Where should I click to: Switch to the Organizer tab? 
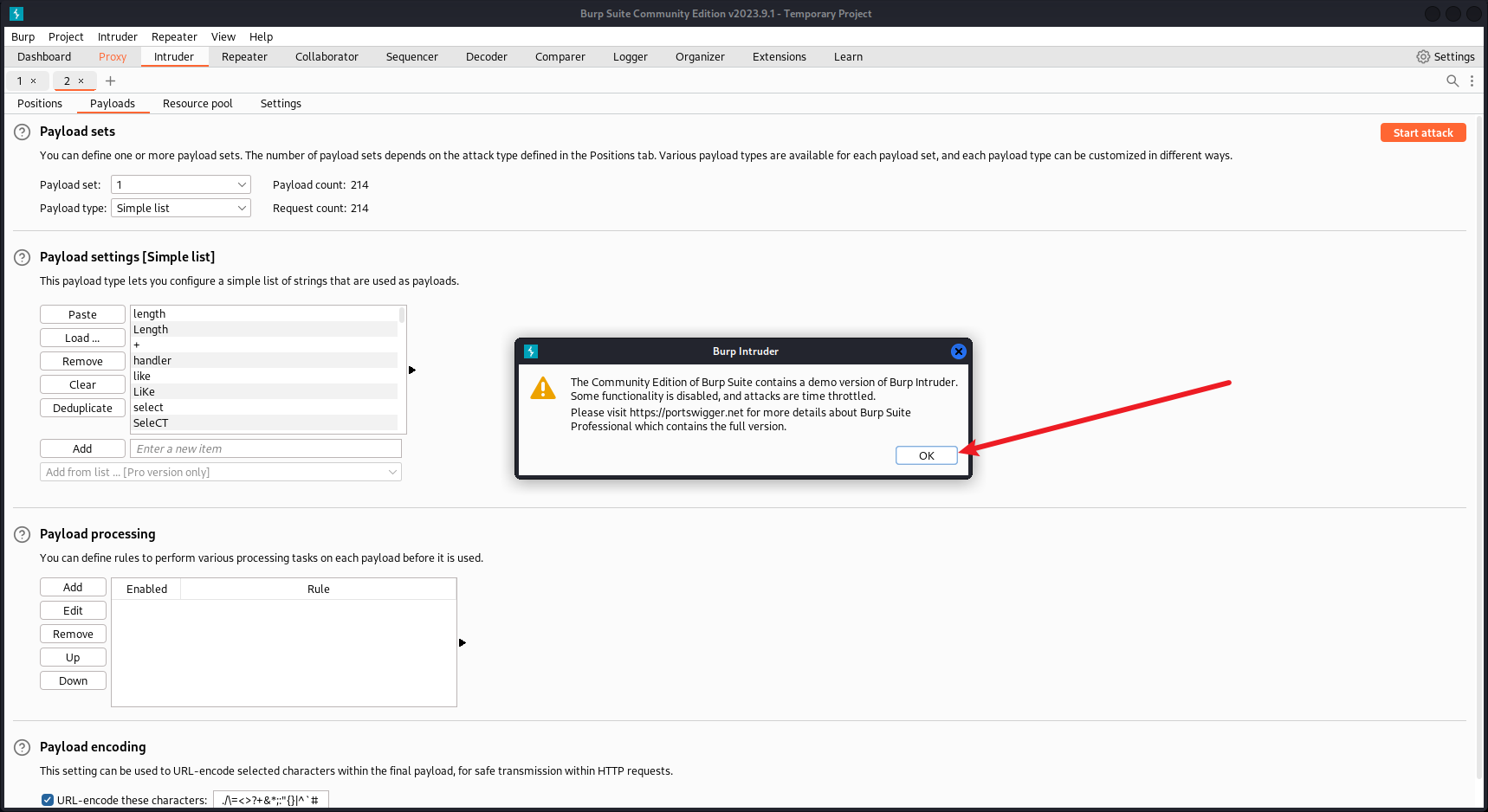pos(700,56)
